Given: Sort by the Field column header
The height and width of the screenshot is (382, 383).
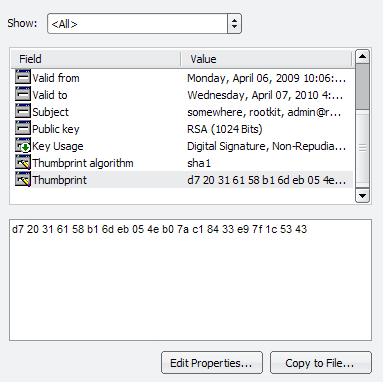Looking at the screenshot, I should click(x=96, y=59).
